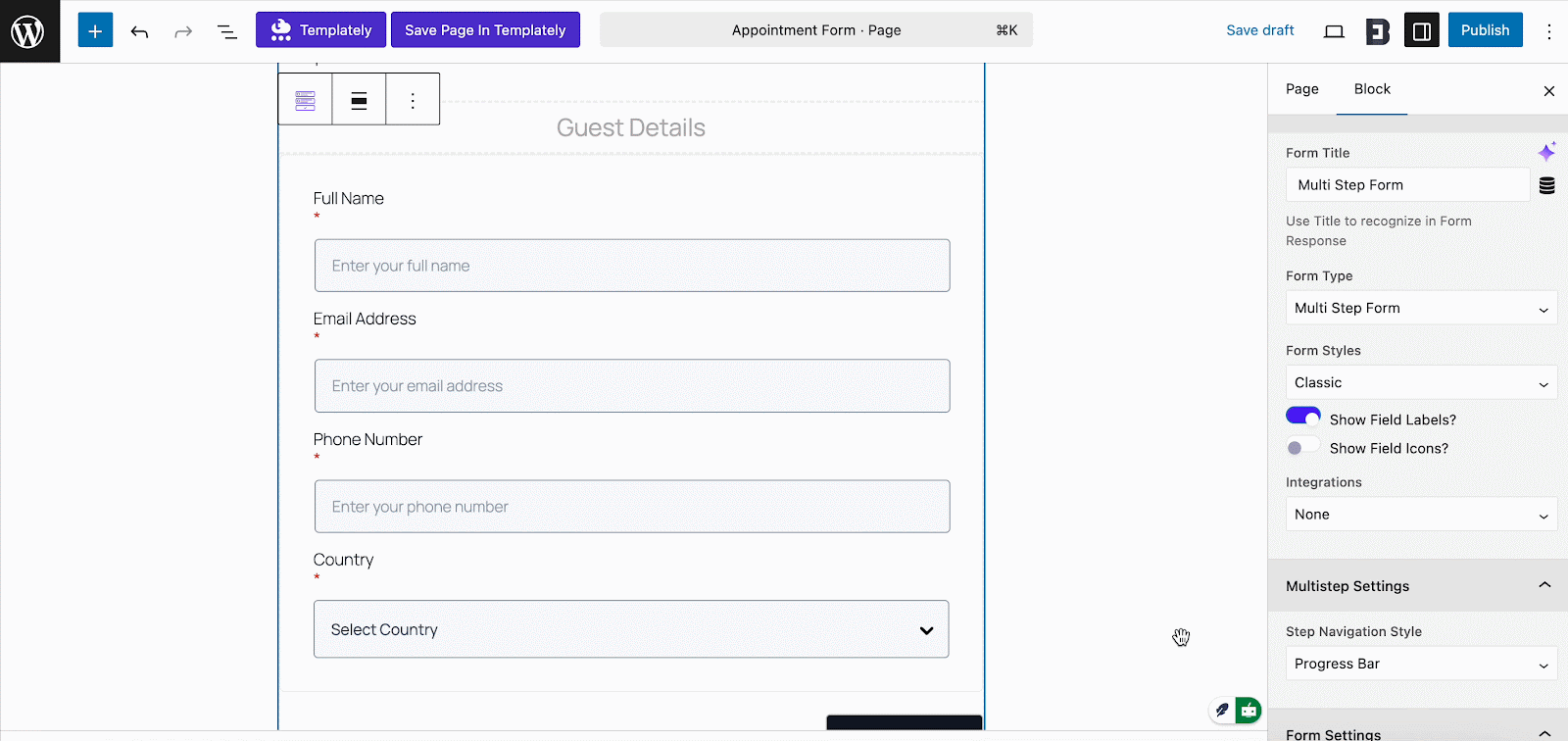Image resolution: width=1568 pixels, height=741 pixels.
Task: Click Save draft
Action: (x=1259, y=30)
